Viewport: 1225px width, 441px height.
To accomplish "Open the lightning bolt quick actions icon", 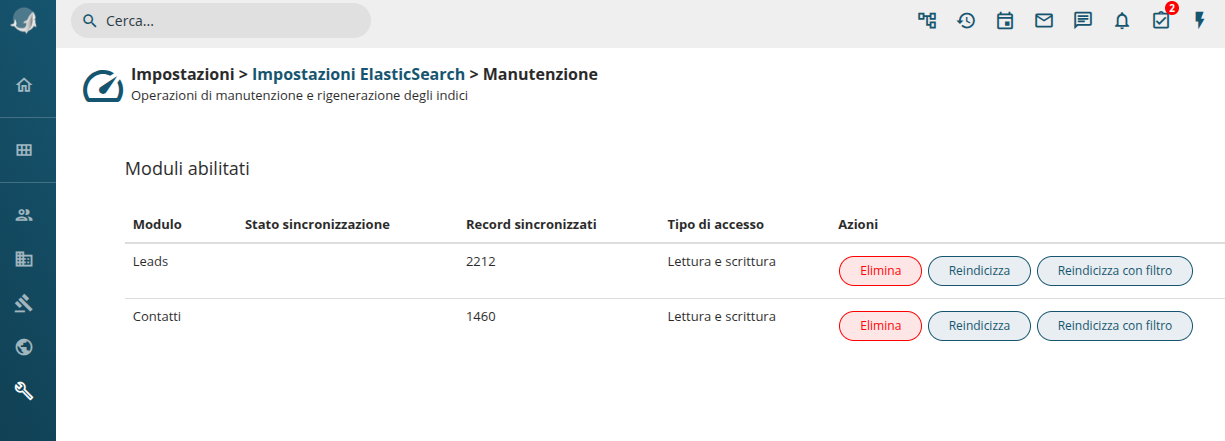I will click(1200, 20).
